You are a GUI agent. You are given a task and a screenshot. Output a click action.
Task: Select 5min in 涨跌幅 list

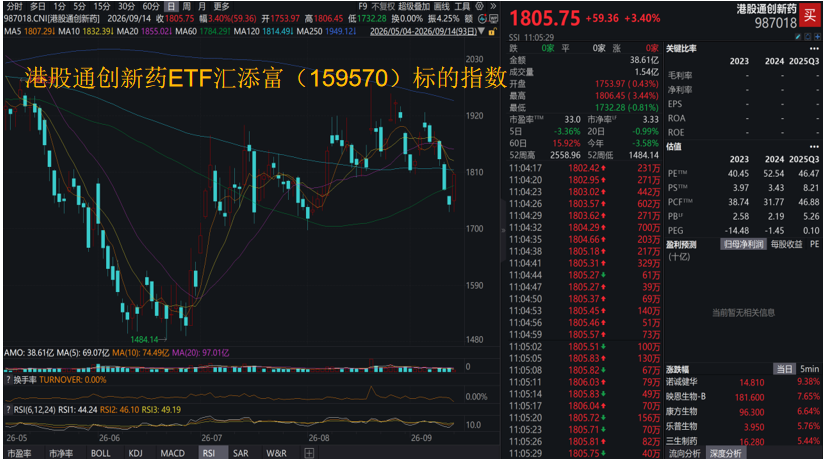809,369
